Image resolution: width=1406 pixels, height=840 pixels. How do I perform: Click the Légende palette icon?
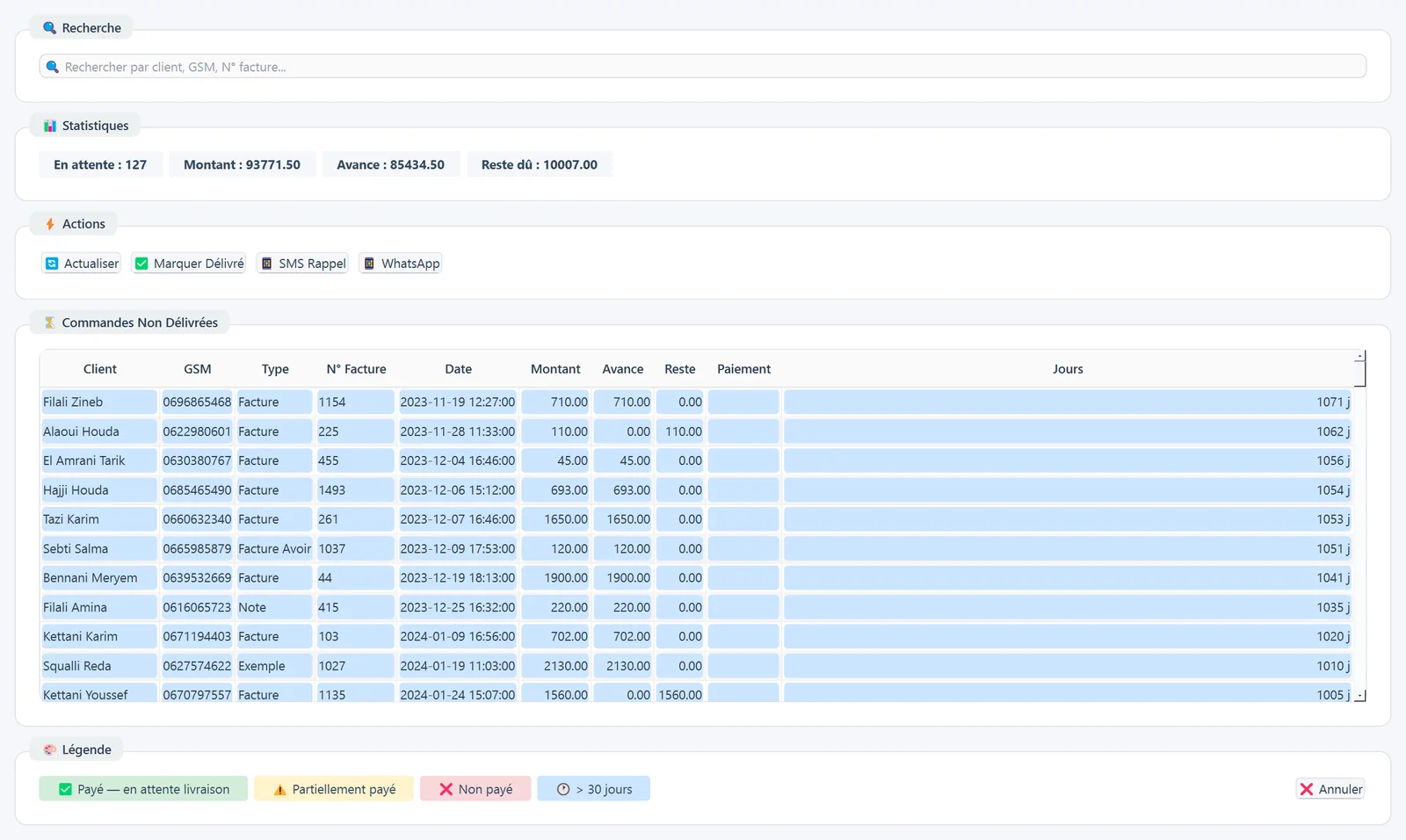coord(50,749)
